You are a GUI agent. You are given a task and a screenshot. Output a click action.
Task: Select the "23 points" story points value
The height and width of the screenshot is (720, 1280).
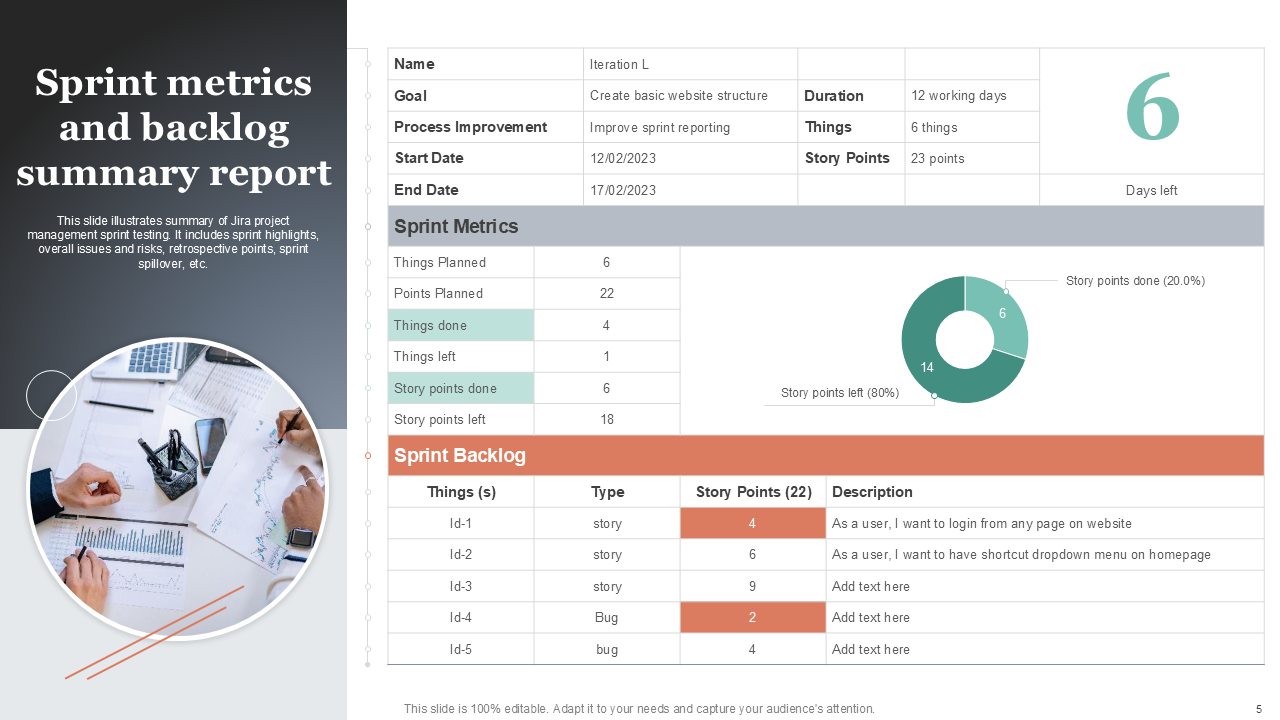(938, 158)
